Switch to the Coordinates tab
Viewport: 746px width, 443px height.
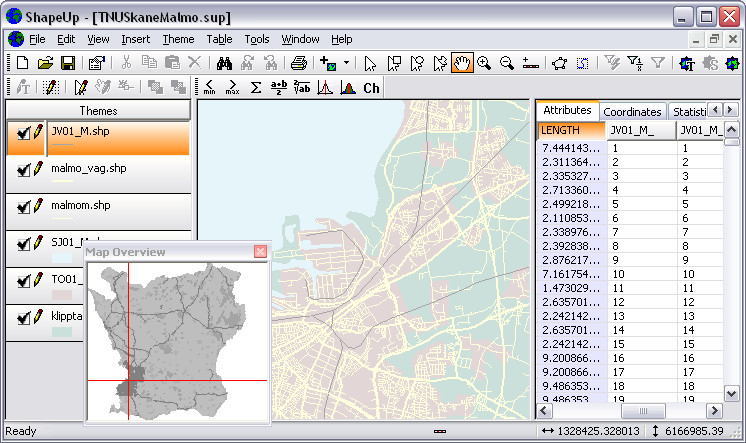click(x=632, y=112)
